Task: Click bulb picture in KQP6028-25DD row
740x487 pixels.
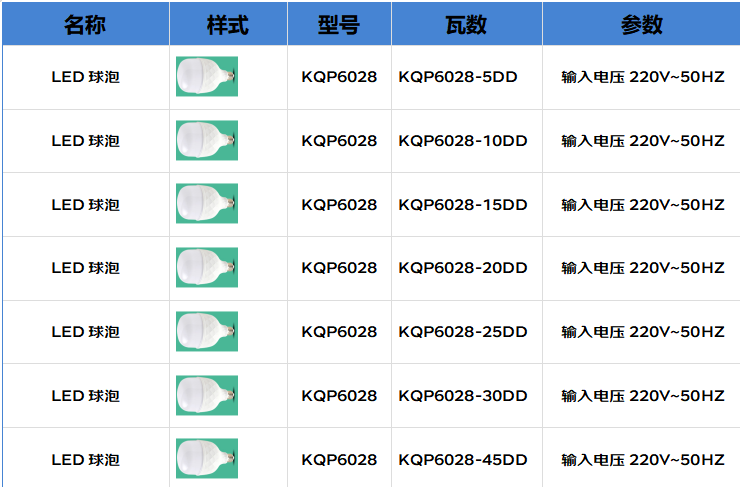Action: tap(207, 331)
